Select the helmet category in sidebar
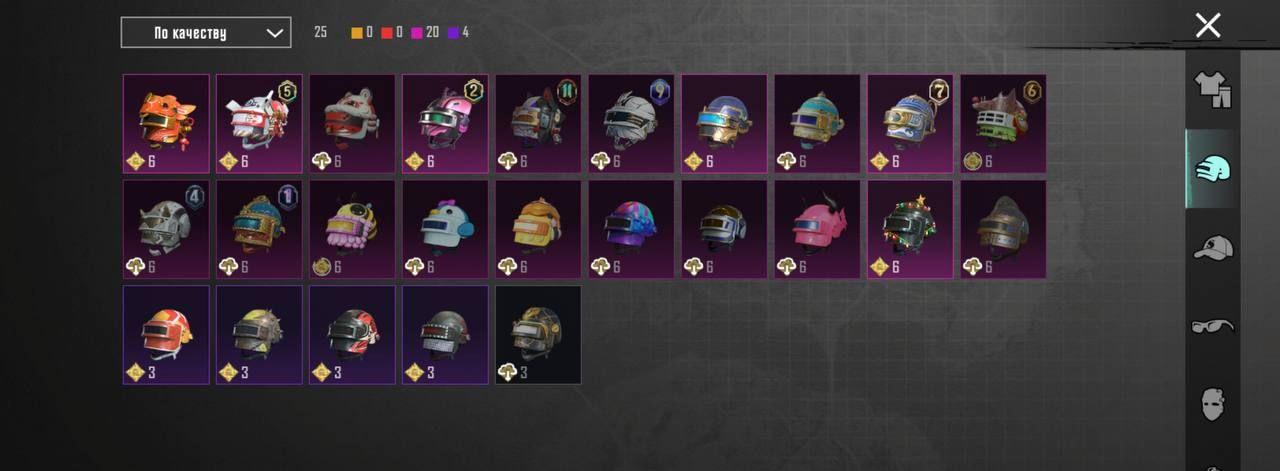This screenshot has width=1280, height=471. (1213, 169)
